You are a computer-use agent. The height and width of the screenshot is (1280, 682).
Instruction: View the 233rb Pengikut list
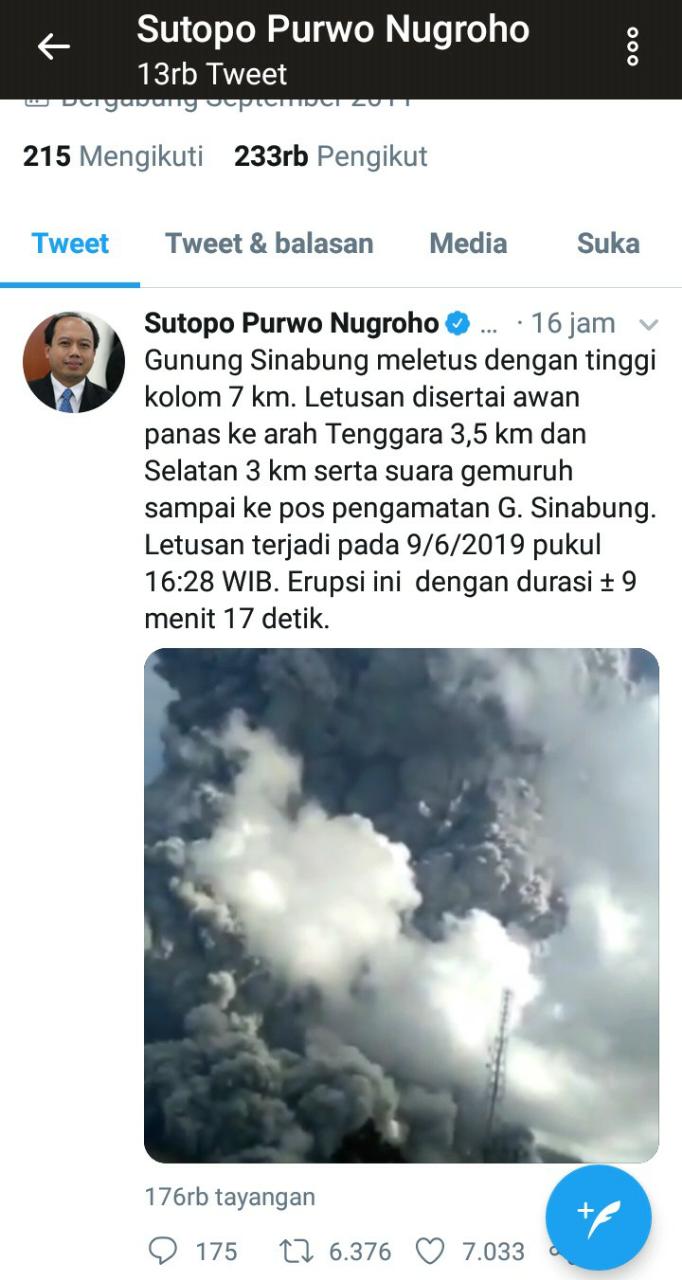[331, 156]
